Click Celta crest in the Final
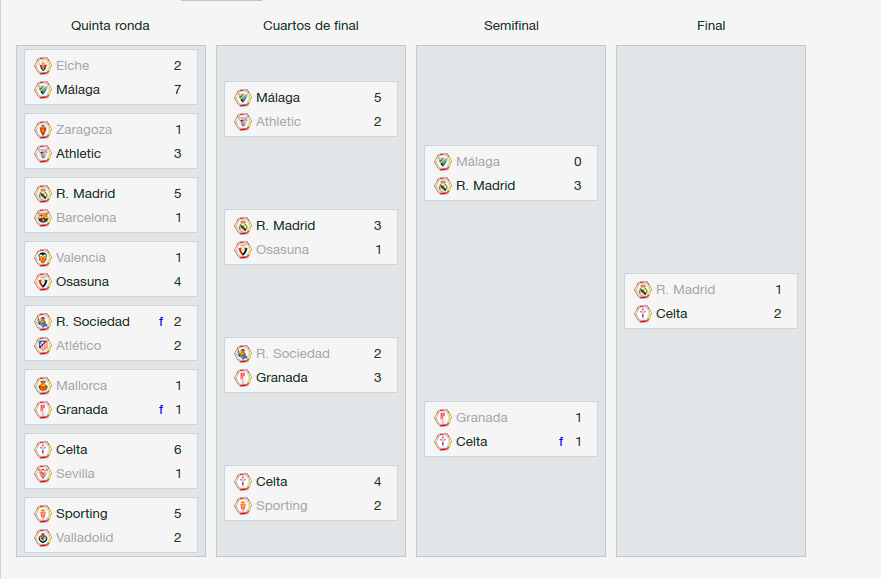Image resolution: width=881 pixels, height=579 pixels. (x=643, y=313)
